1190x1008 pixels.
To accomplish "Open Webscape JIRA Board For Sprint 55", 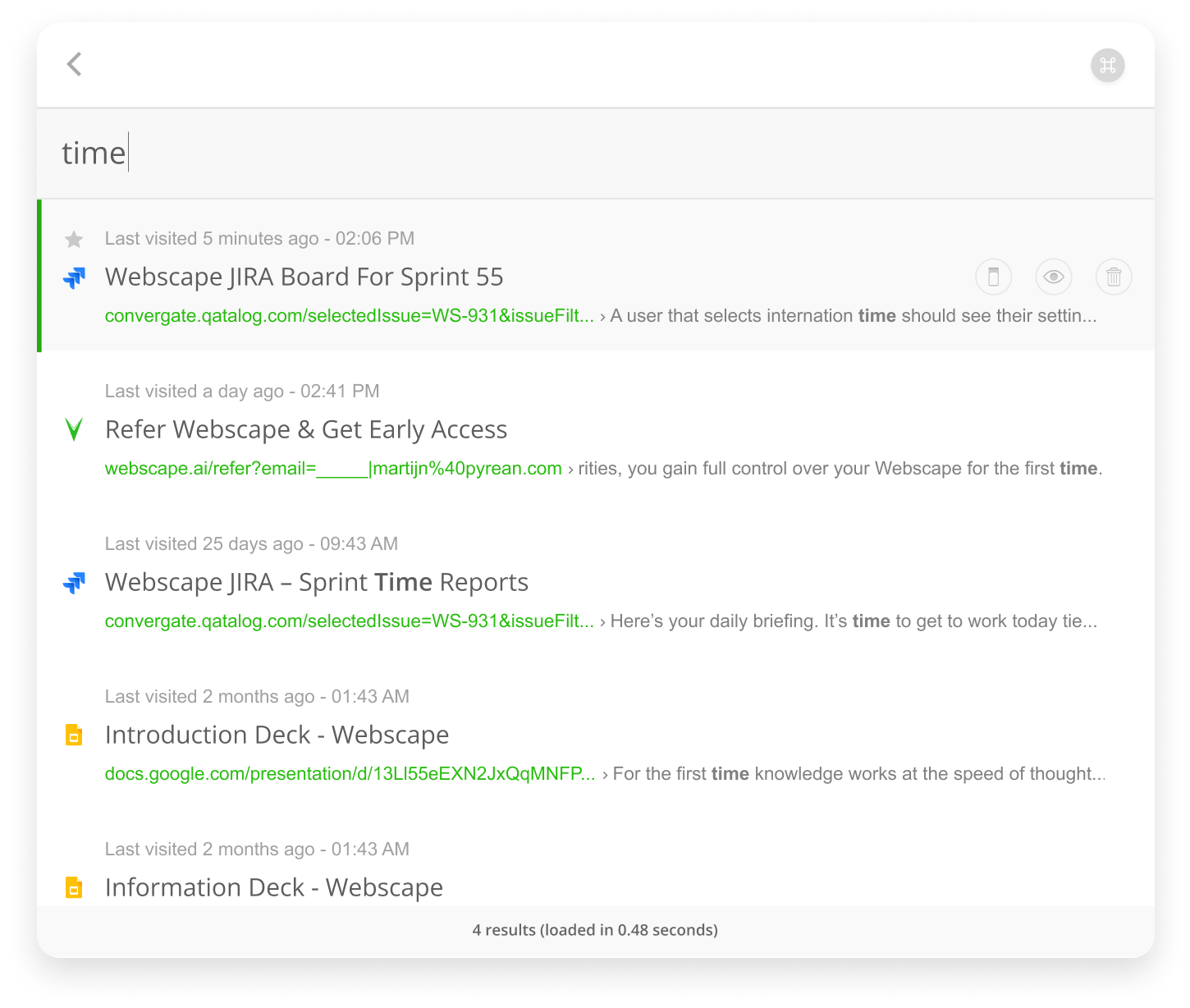I will (304, 277).
